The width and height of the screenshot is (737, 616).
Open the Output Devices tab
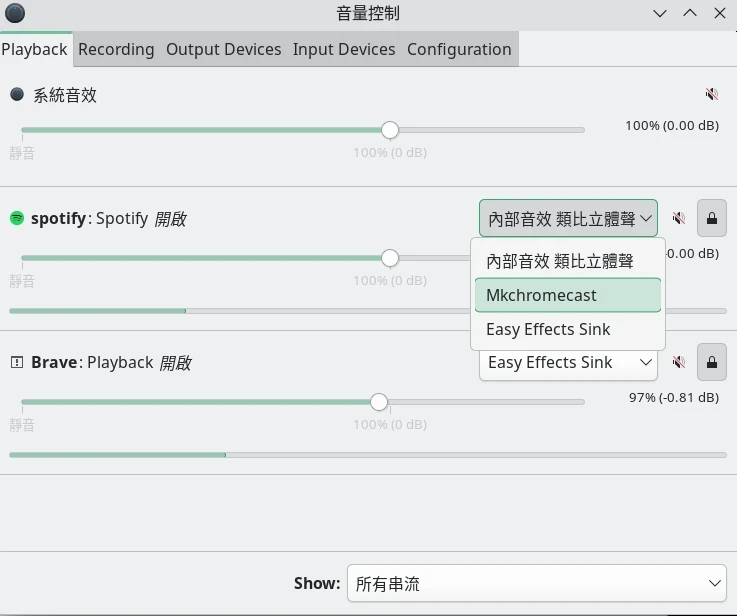coord(223,49)
